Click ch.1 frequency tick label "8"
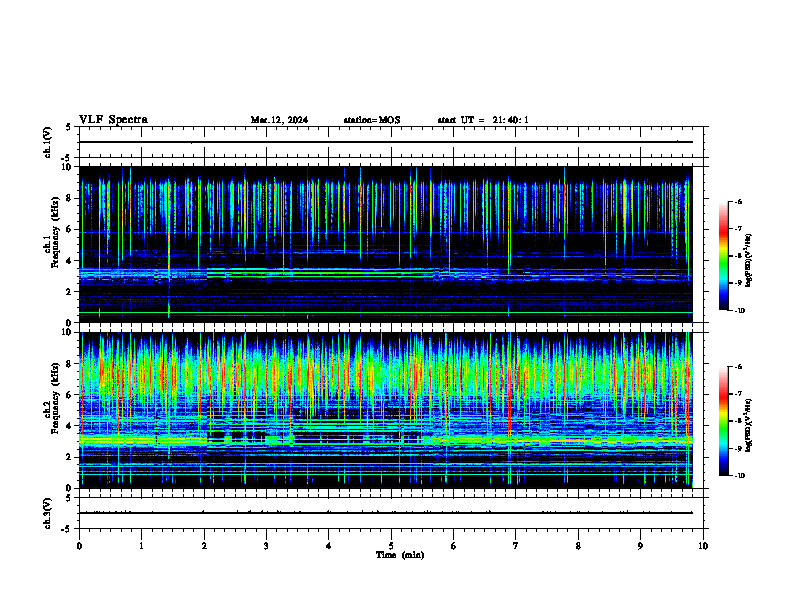792x612 pixels. [x=70, y=198]
